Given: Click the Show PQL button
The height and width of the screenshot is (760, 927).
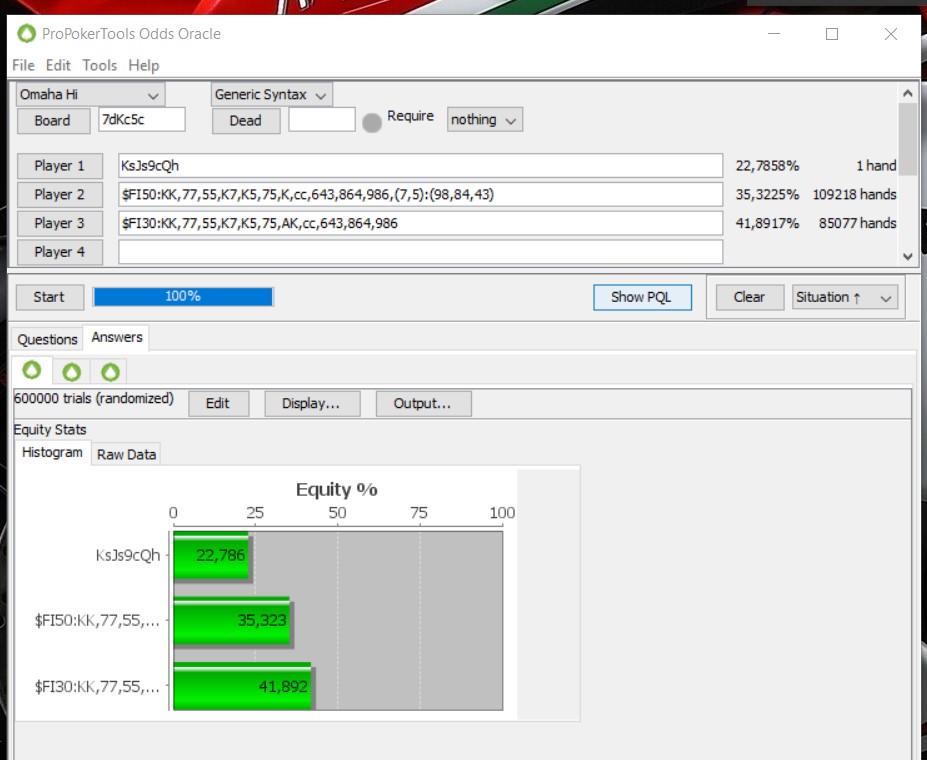Looking at the screenshot, I should click(x=642, y=297).
